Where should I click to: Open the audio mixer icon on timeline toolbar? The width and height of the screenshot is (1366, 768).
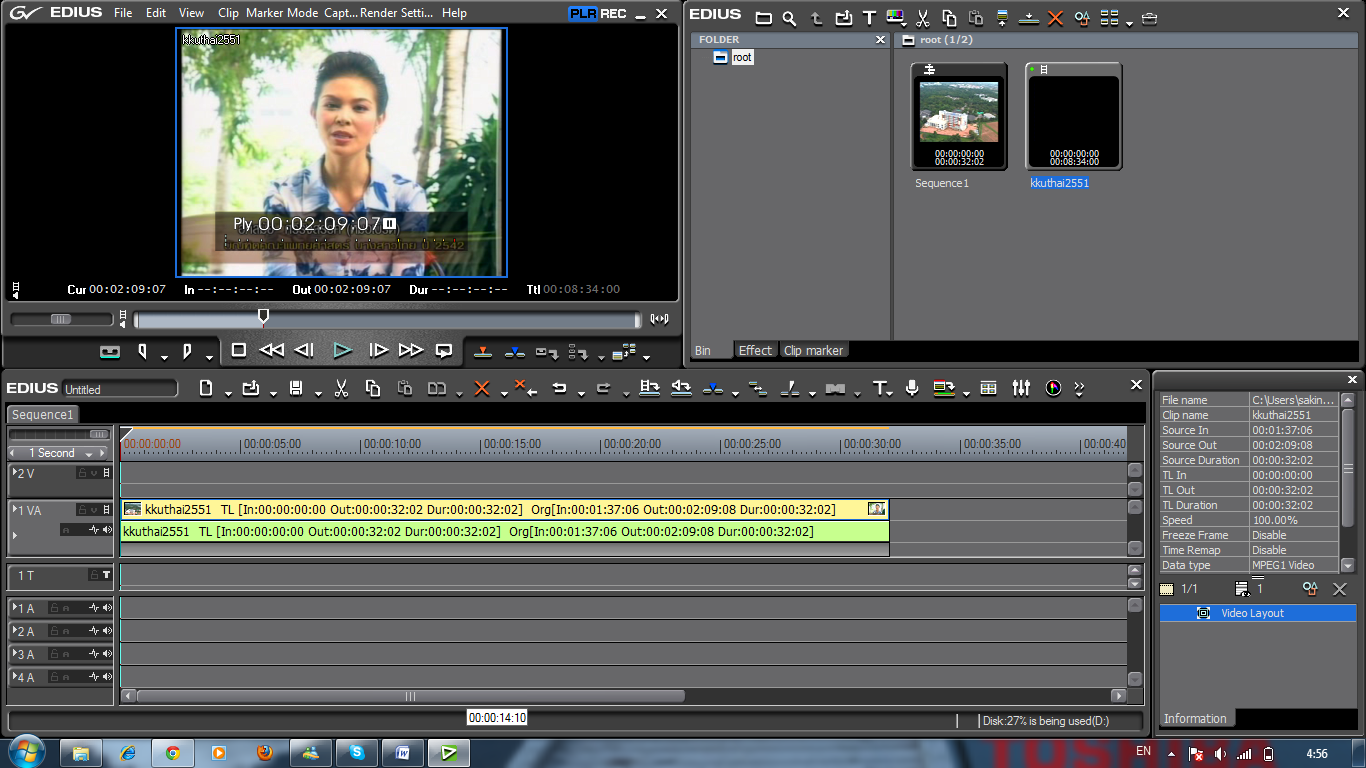click(x=1020, y=388)
